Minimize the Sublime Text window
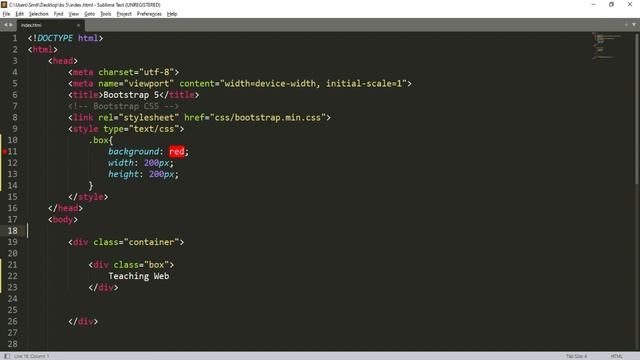 (x=593, y=4)
